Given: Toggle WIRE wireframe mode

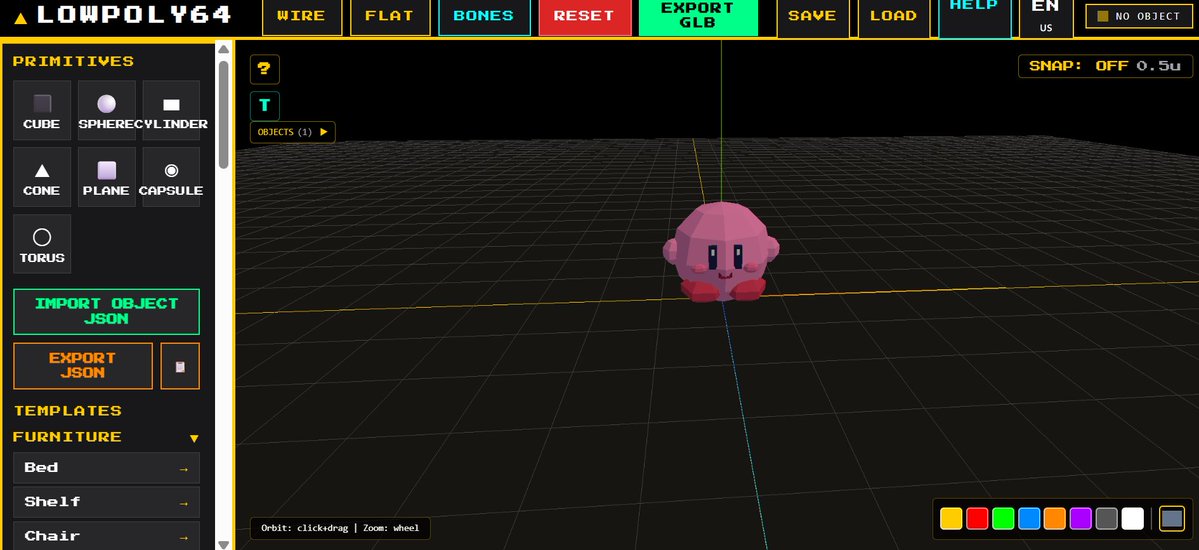Looking at the screenshot, I should coord(302,17).
